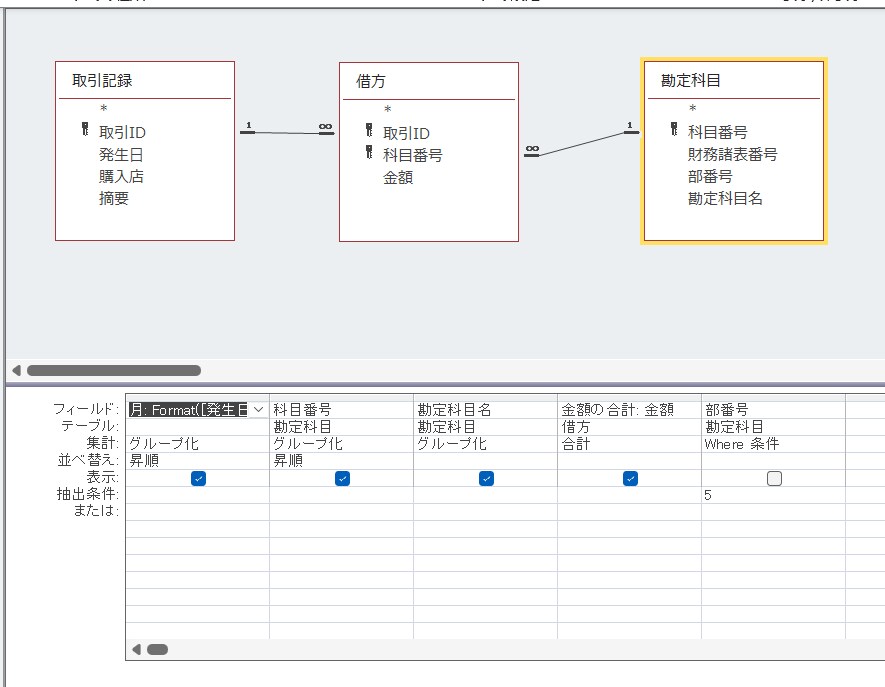The image size is (885, 687).
Task: Select join line between 取引記録 and 借方
Action: pyautogui.click(x=287, y=133)
